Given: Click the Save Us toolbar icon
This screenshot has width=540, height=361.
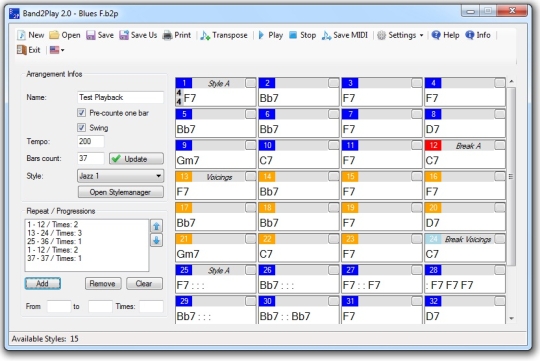Looking at the screenshot, I should pos(124,35).
